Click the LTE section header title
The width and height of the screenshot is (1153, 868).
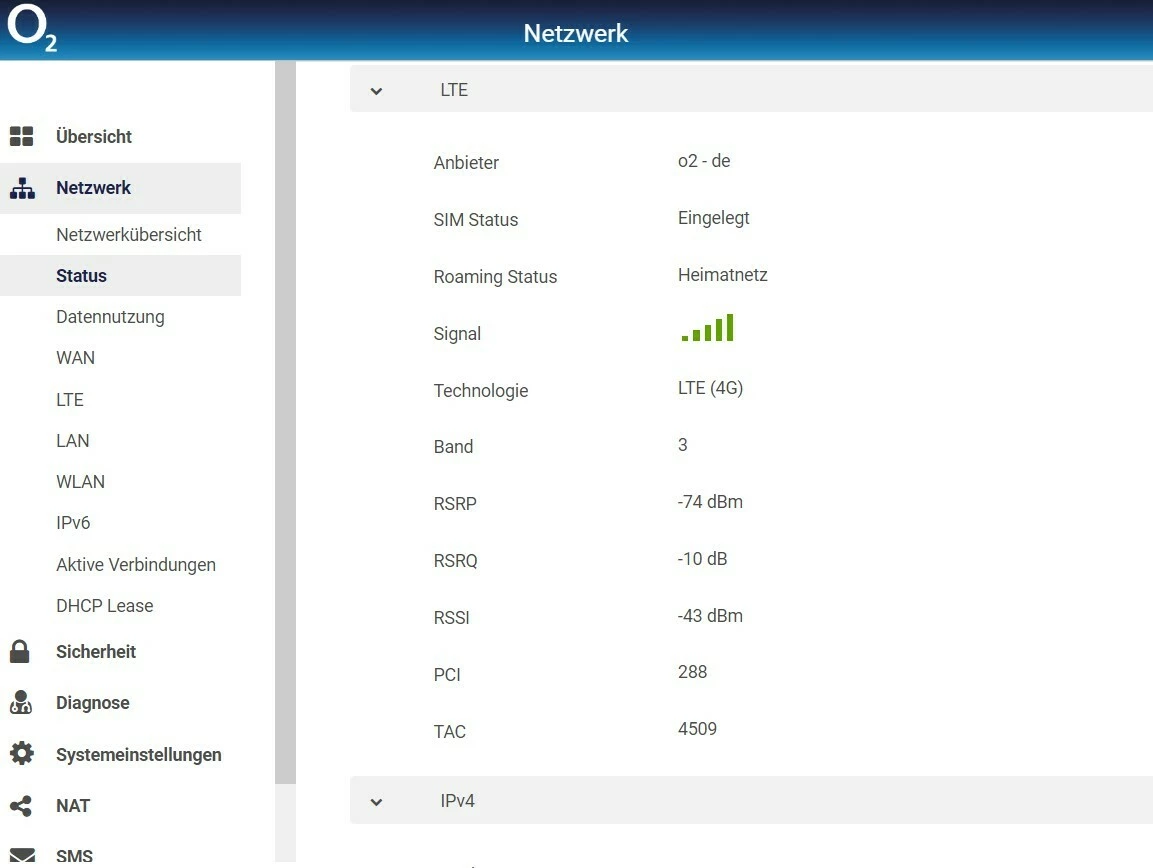(x=454, y=90)
